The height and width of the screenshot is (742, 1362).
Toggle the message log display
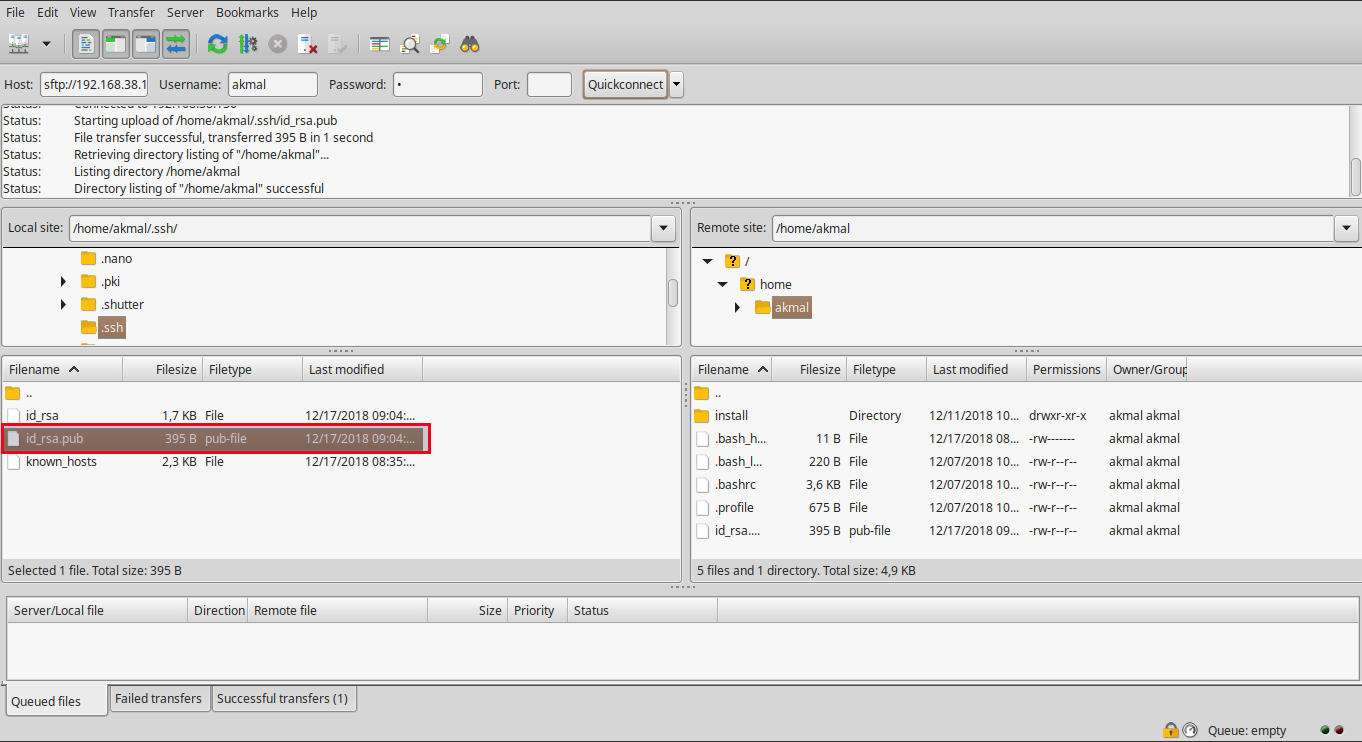click(87, 44)
